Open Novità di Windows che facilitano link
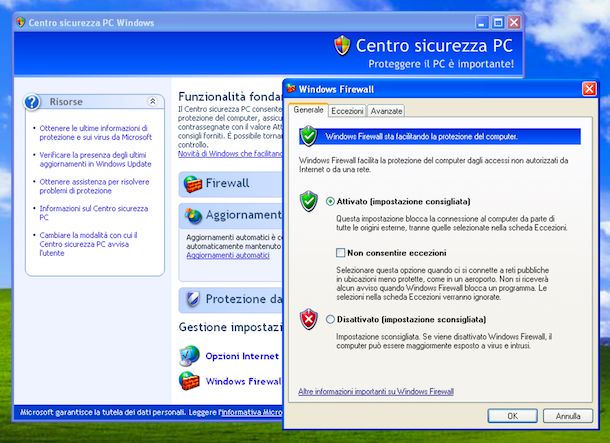This screenshot has width=610, height=443. (230, 154)
